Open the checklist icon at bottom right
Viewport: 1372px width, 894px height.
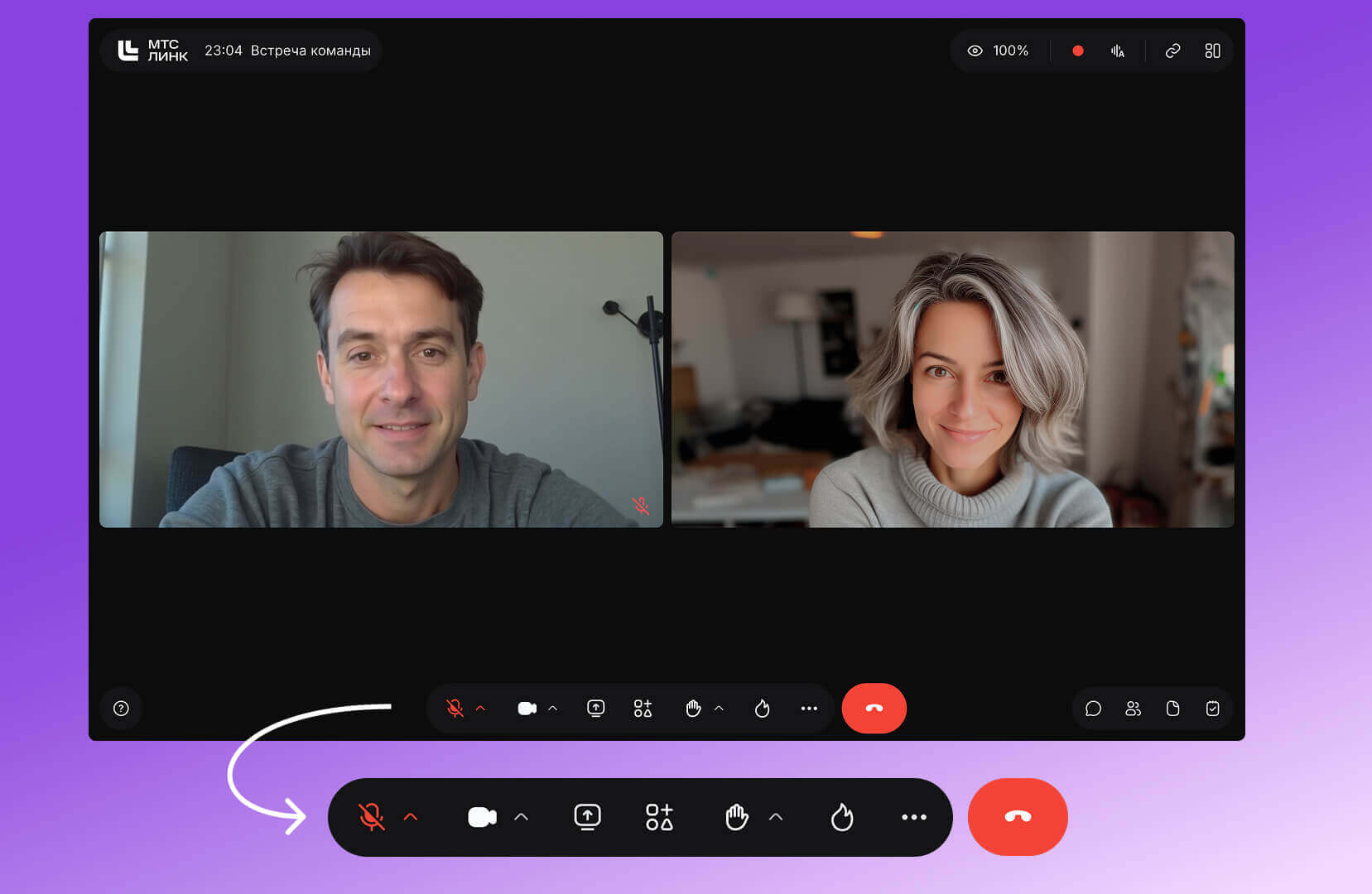coord(1212,709)
